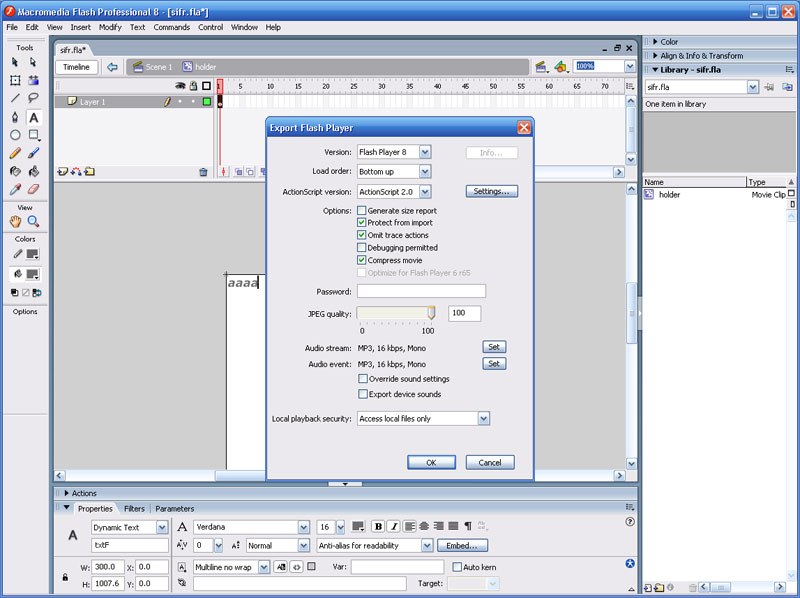Switch to the Parameters tab
The height and width of the screenshot is (598, 800).
174,509
